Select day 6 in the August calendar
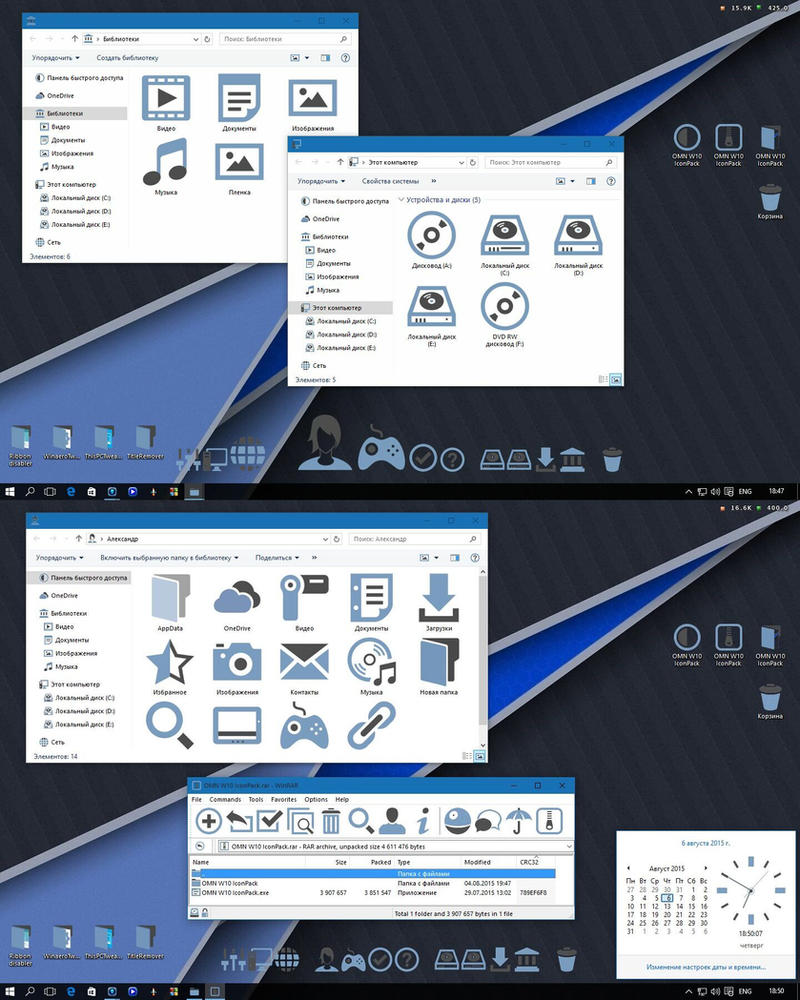This screenshot has width=800, height=1000. click(667, 898)
